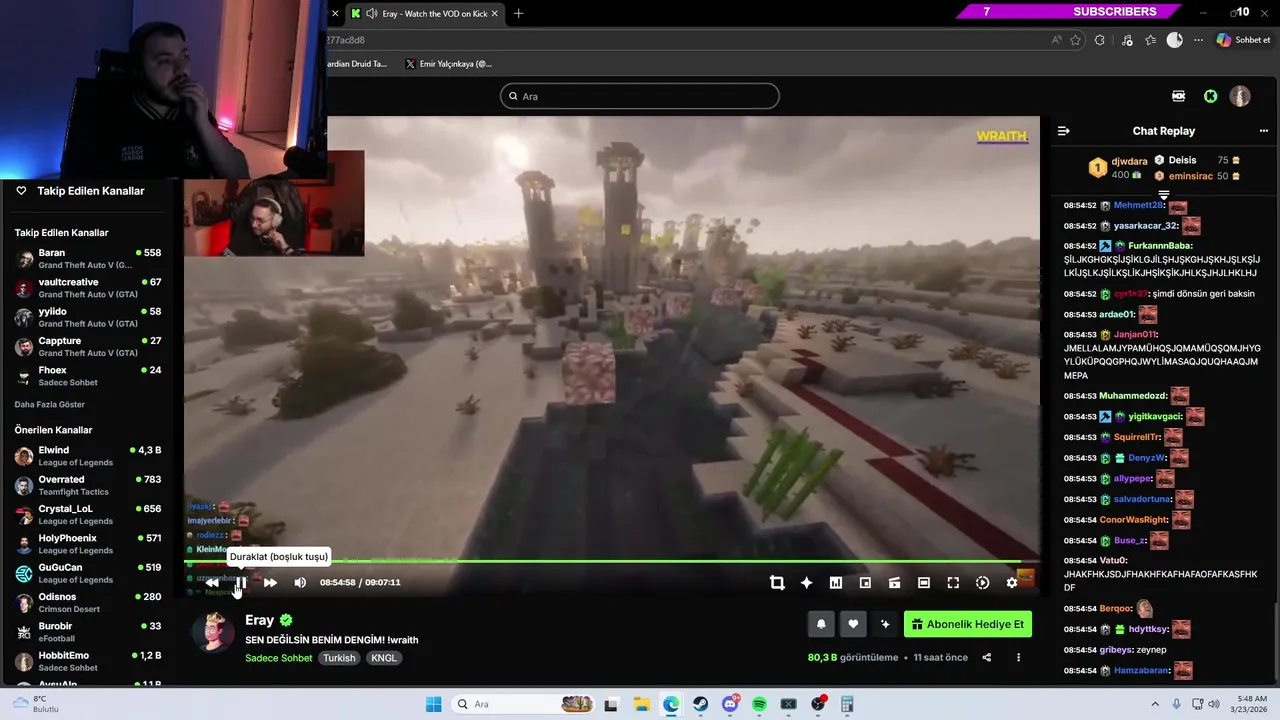
Task: Pause the VOD playback
Action: [x=240, y=582]
